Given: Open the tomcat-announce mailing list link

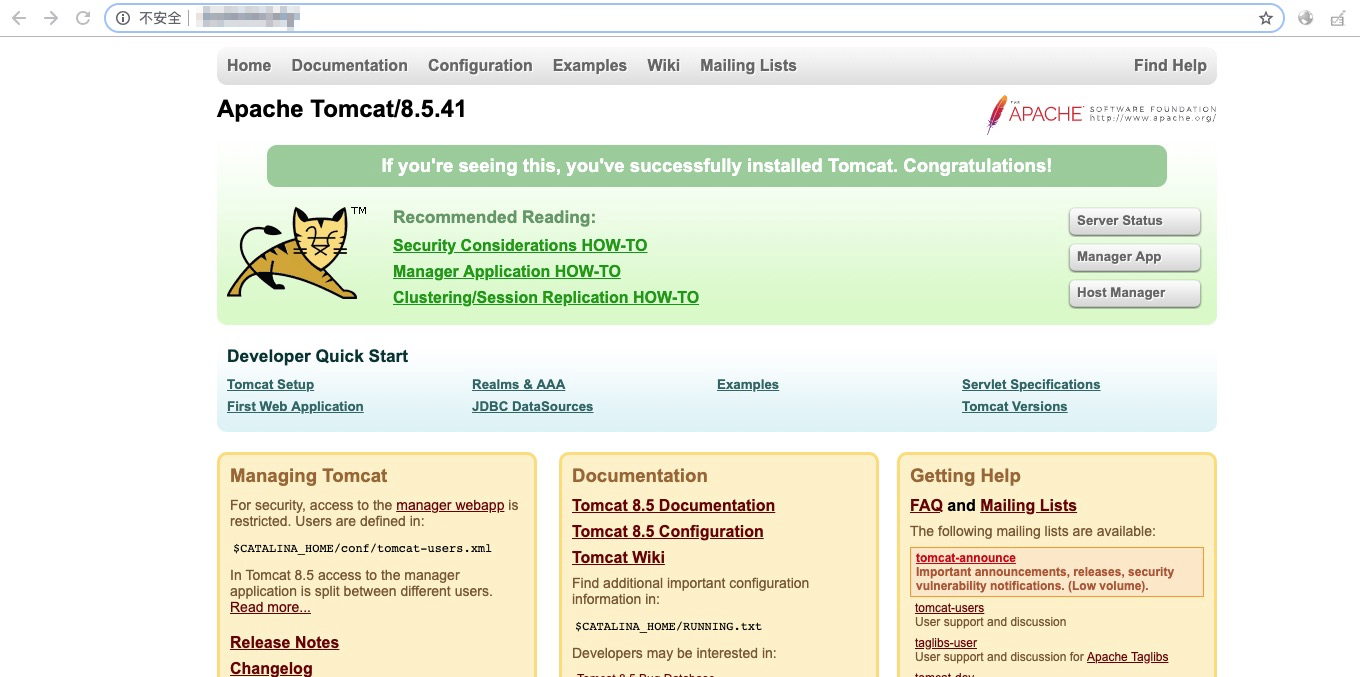Looking at the screenshot, I should pos(965,559).
